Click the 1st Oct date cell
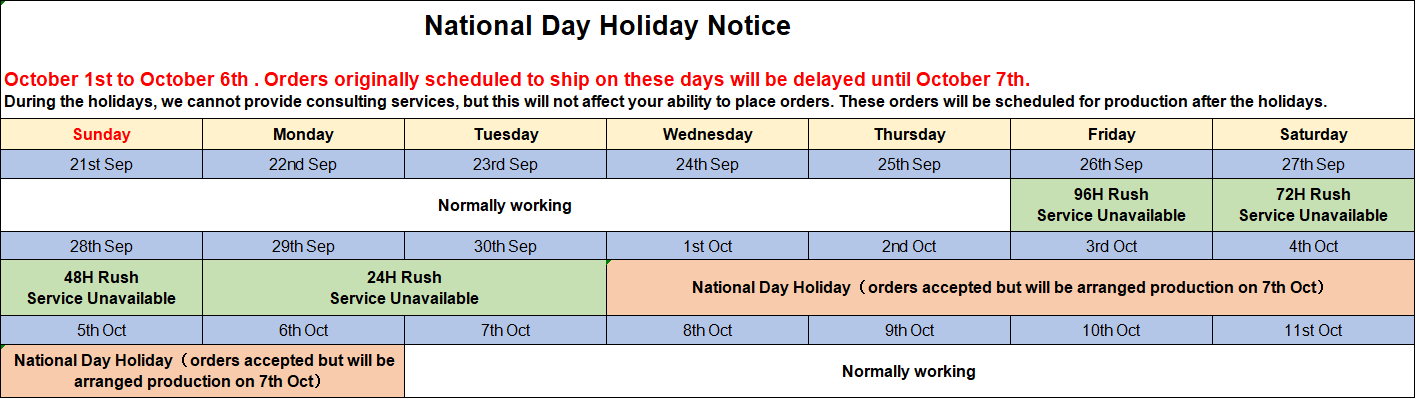The height and width of the screenshot is (399, 1416). [707, 246]
